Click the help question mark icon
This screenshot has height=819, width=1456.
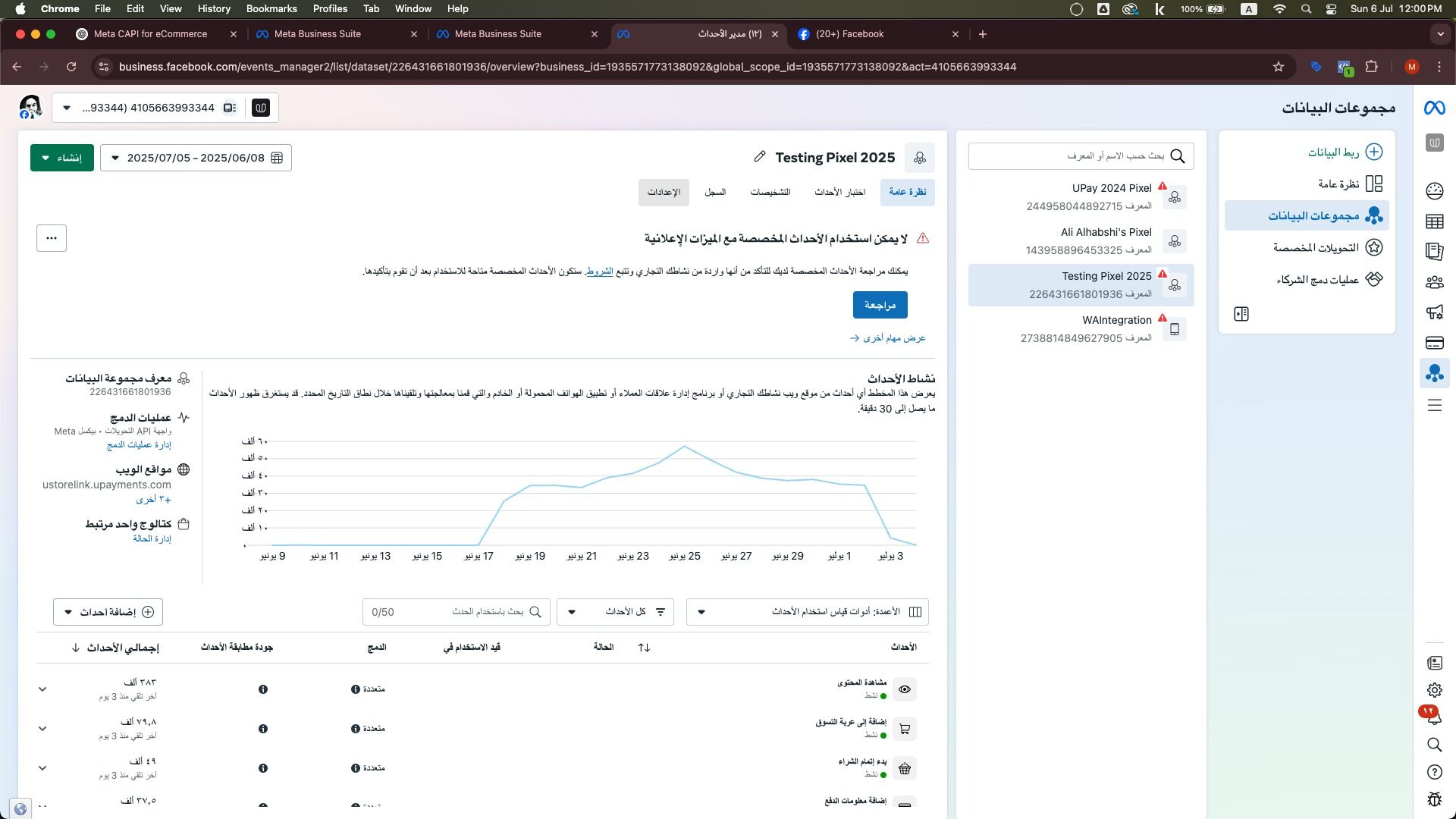1434,772
